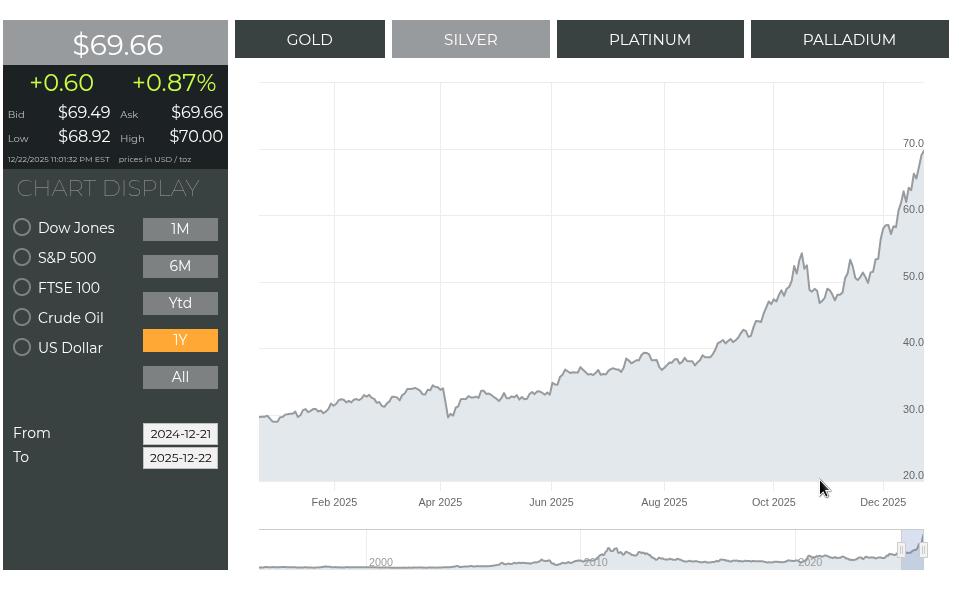
Task: Click the CHART DISPLAY heading
Action: [x=108, y=188]
